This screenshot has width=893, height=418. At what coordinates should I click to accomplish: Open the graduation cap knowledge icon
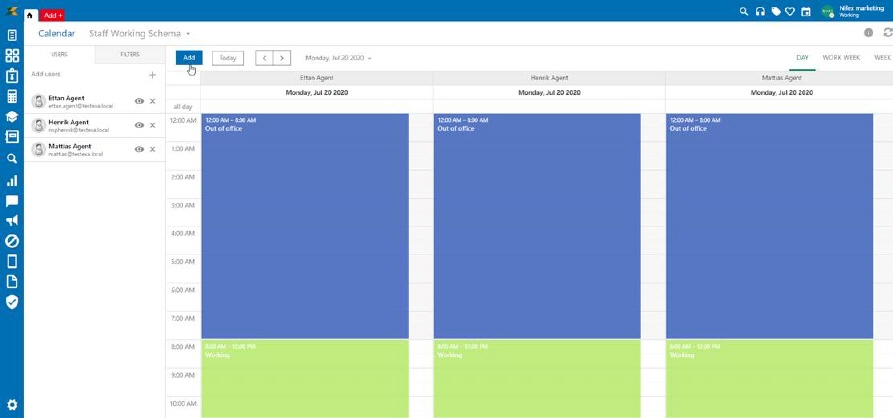[x=12, y=117]
